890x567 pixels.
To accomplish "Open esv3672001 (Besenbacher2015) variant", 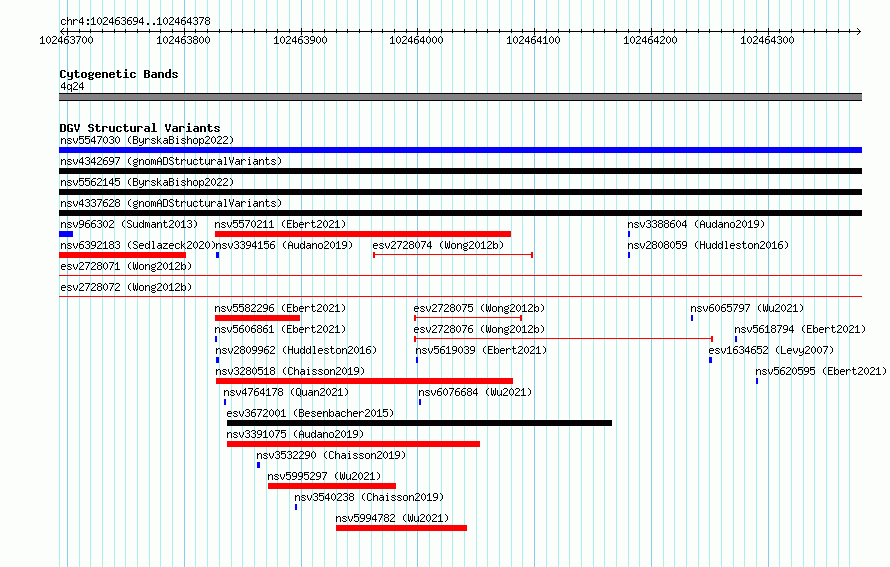I will tap(310, 413).
